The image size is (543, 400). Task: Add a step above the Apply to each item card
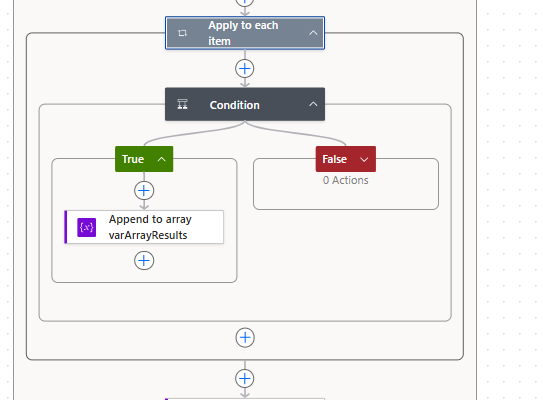[245, 2]
